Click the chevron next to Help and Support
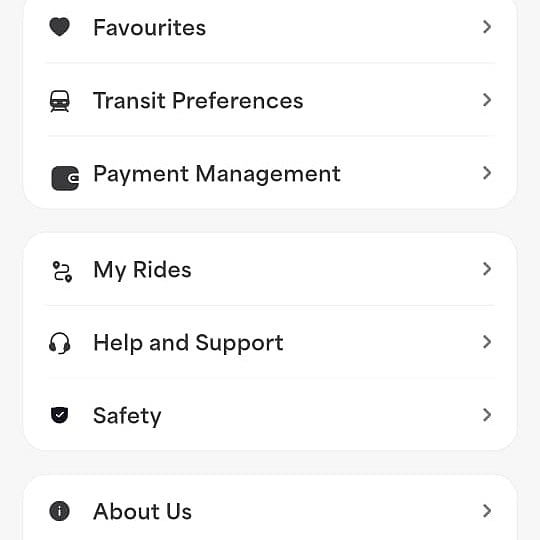The image size is (540, 540). point(487,342)
